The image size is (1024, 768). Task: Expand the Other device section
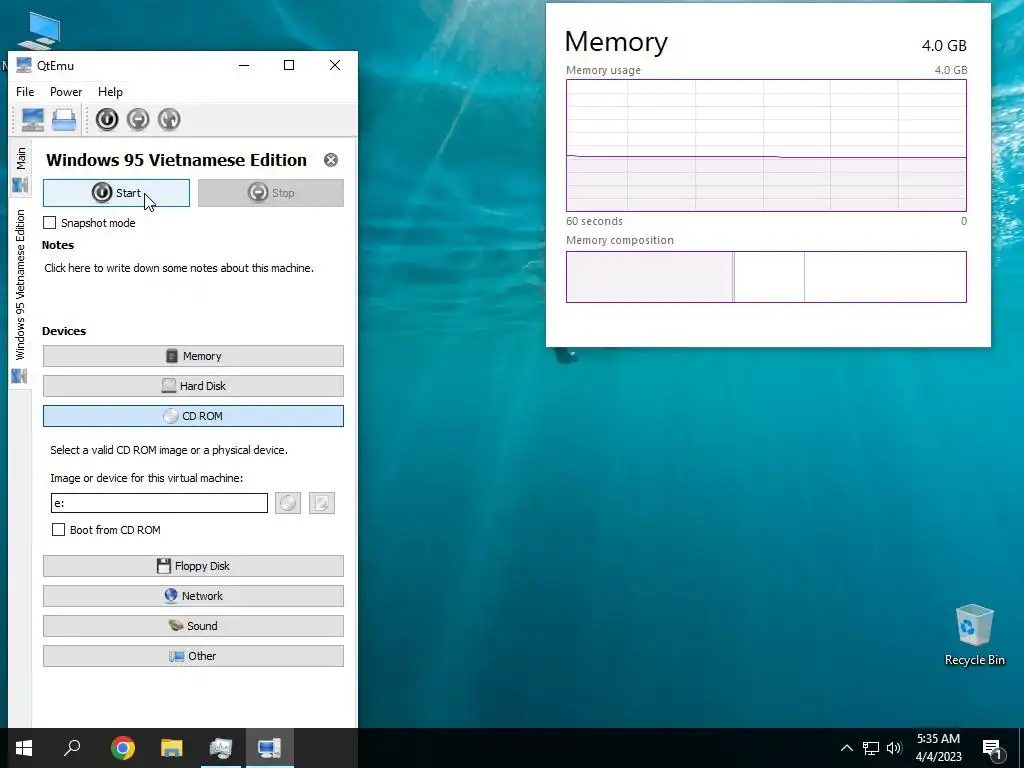(193, 656)
